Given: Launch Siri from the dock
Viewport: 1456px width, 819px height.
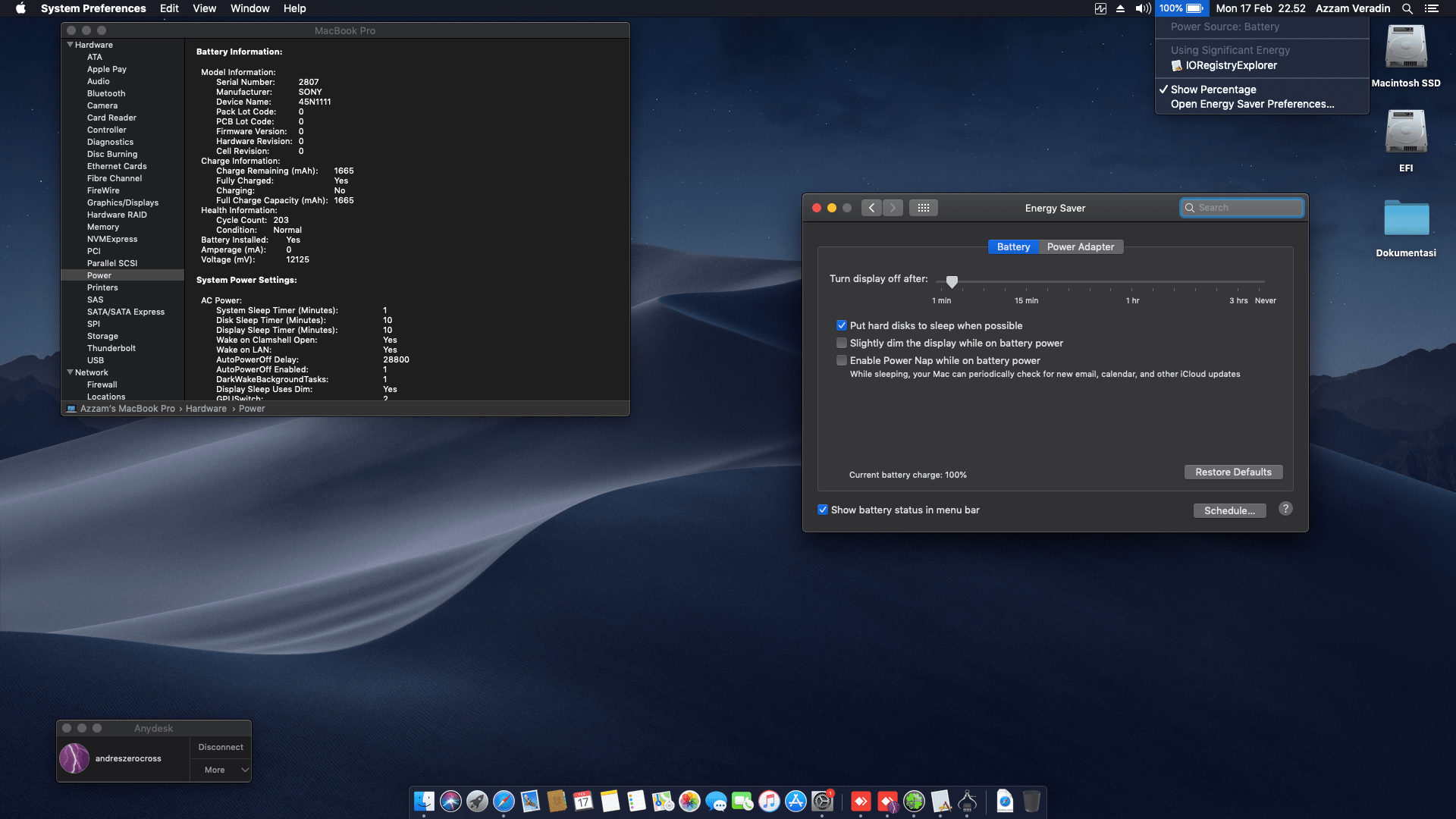Looking at the screenshot, I should point(450,801).
